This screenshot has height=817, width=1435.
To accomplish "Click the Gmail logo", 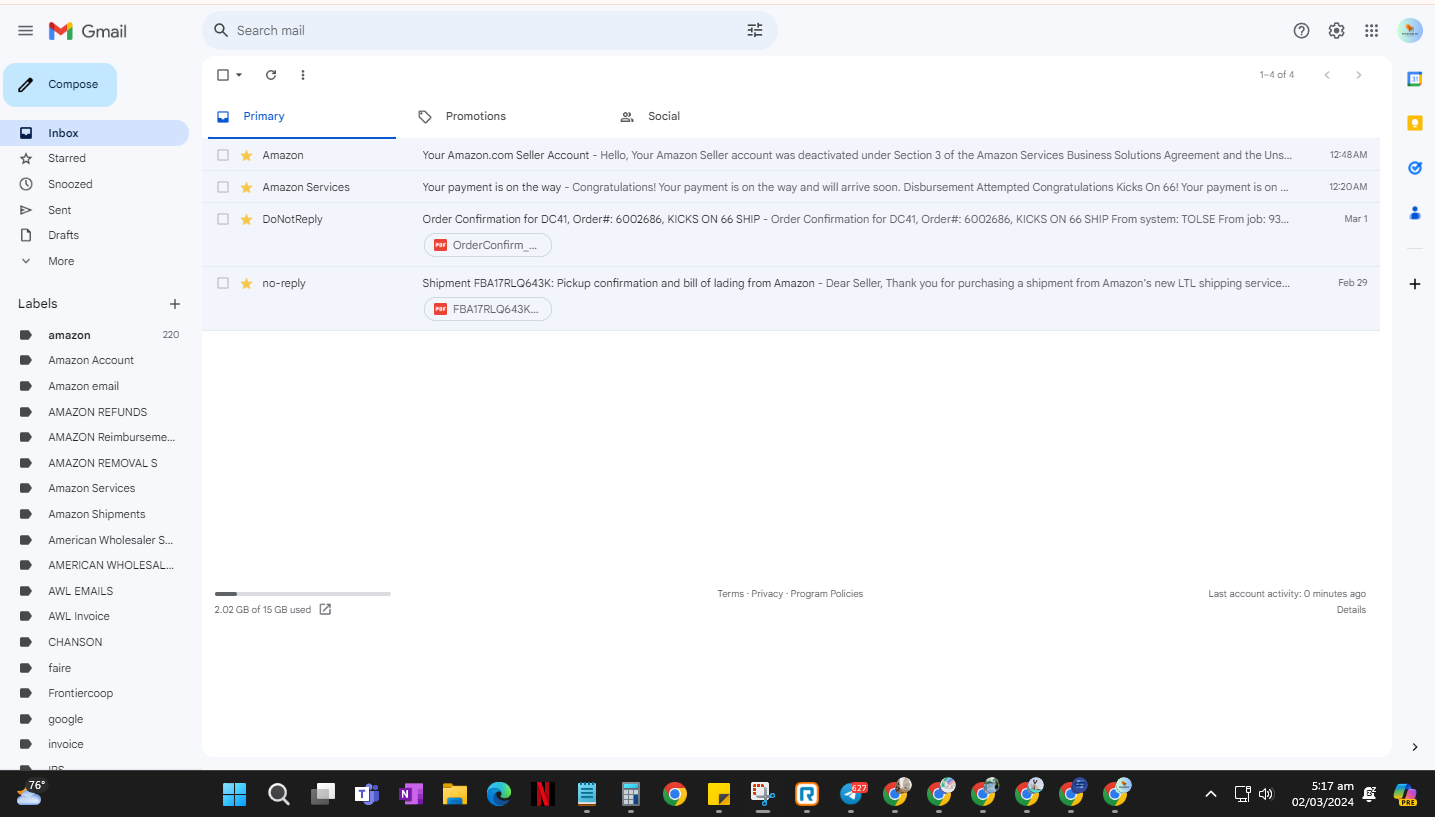I will click(x=88, y=31).
